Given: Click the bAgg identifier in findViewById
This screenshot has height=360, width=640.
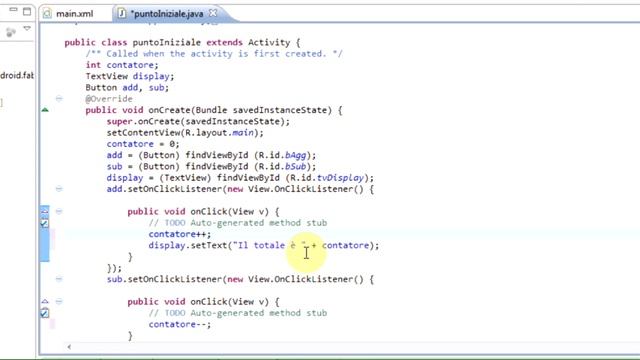Looking at the screenshot, I should [296, 155].
